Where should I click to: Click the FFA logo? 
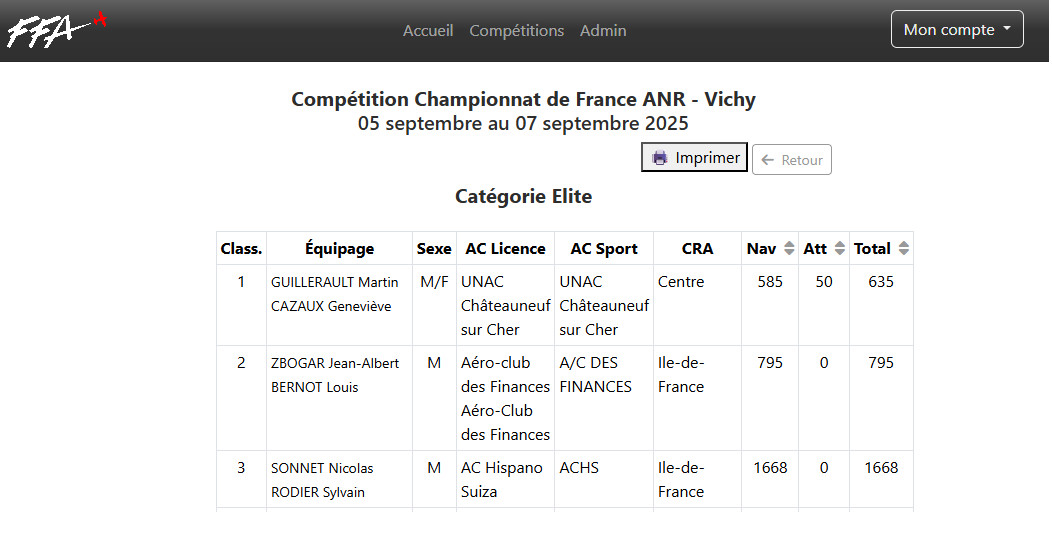(56, 30)
